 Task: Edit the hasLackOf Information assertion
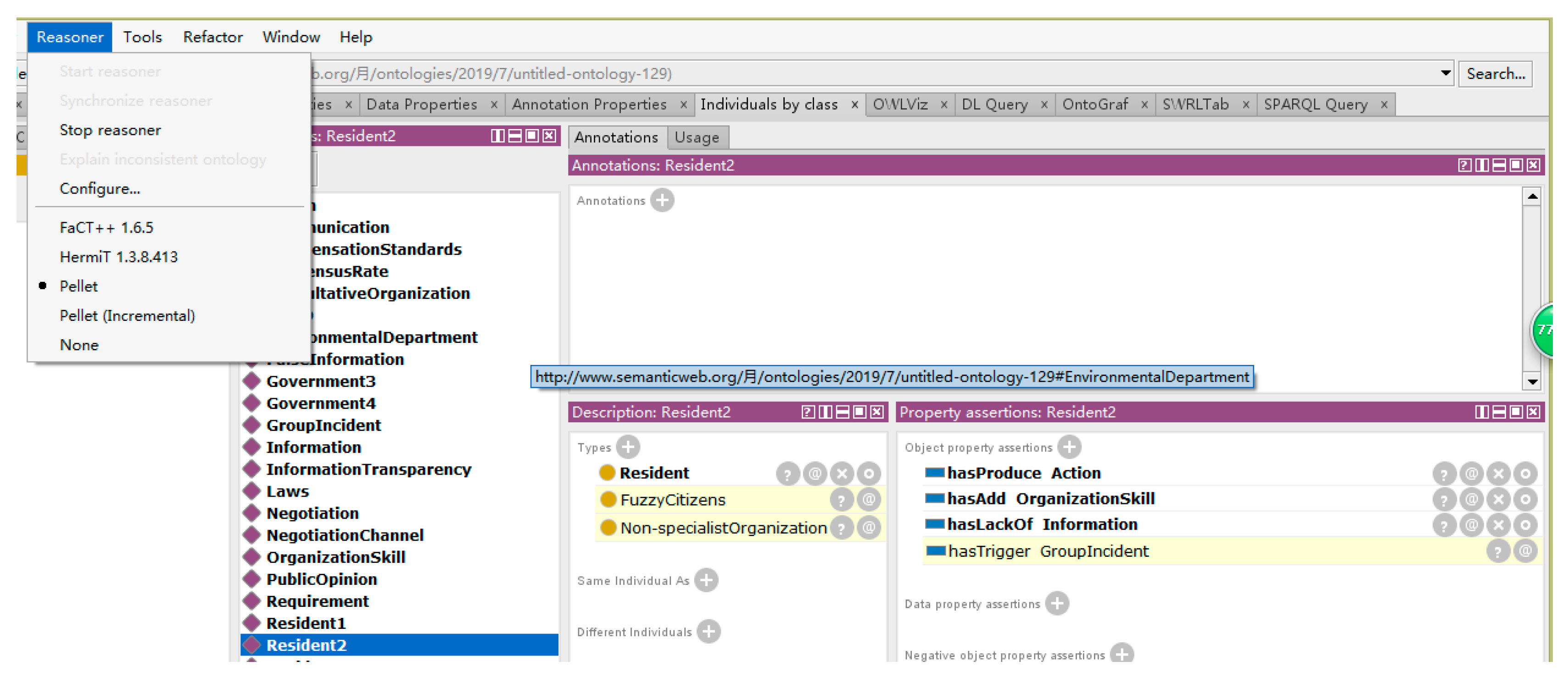coord(1525,524)
